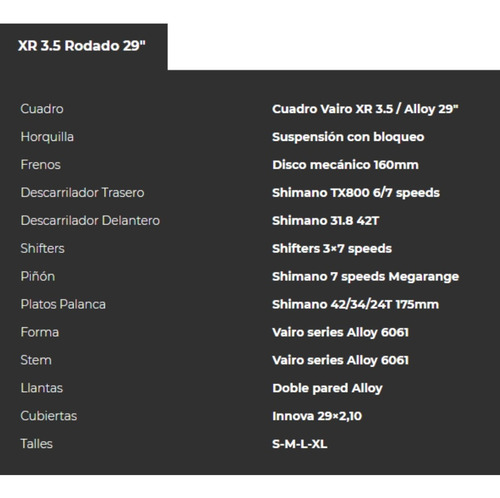Screen dimensions: 500x498
Task: Click the Cuadro spec label
Action: point(42,109)
